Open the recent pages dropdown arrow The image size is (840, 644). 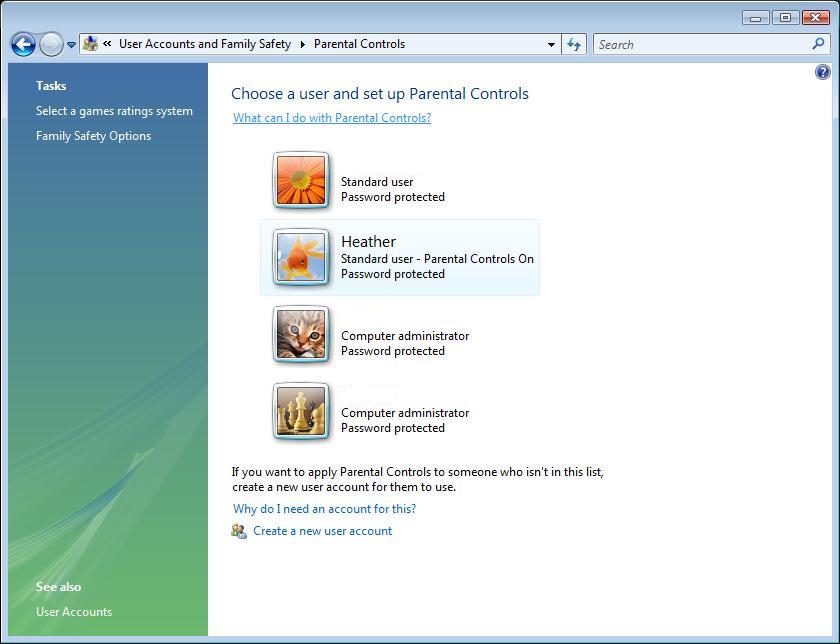(71, 45)
